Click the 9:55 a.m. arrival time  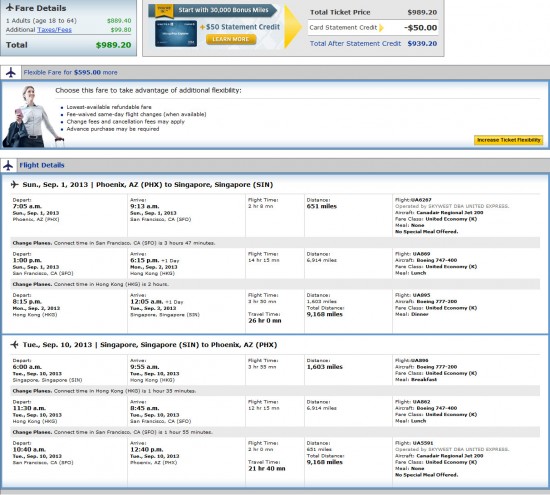pos(145,367)
